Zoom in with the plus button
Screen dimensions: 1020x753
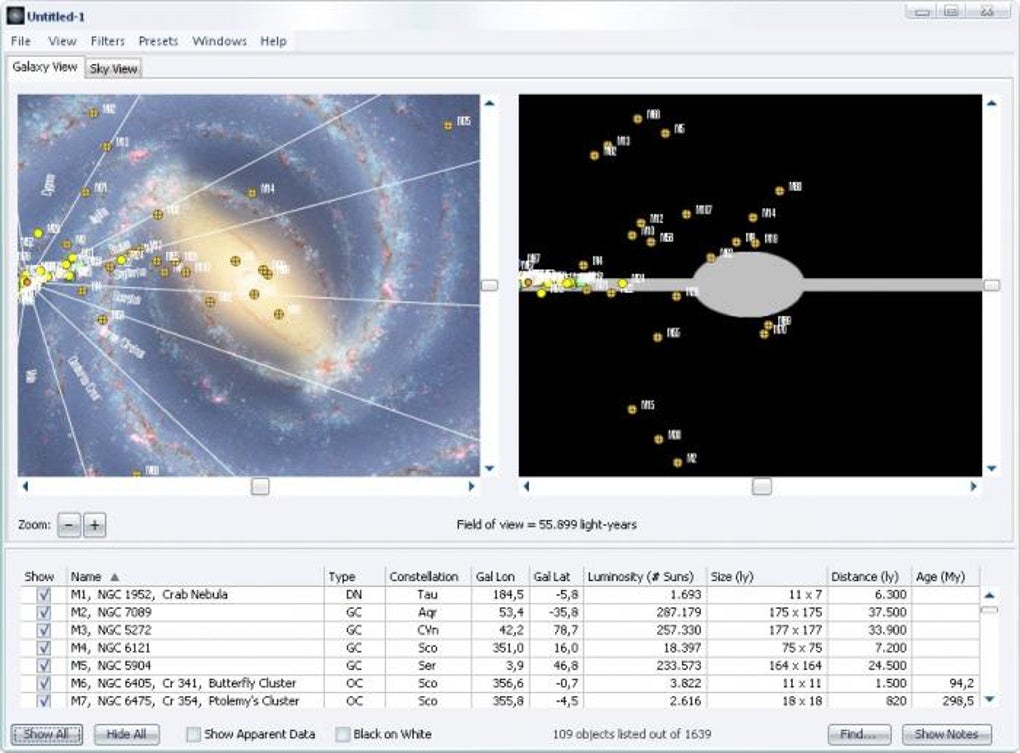coord(94,525)
